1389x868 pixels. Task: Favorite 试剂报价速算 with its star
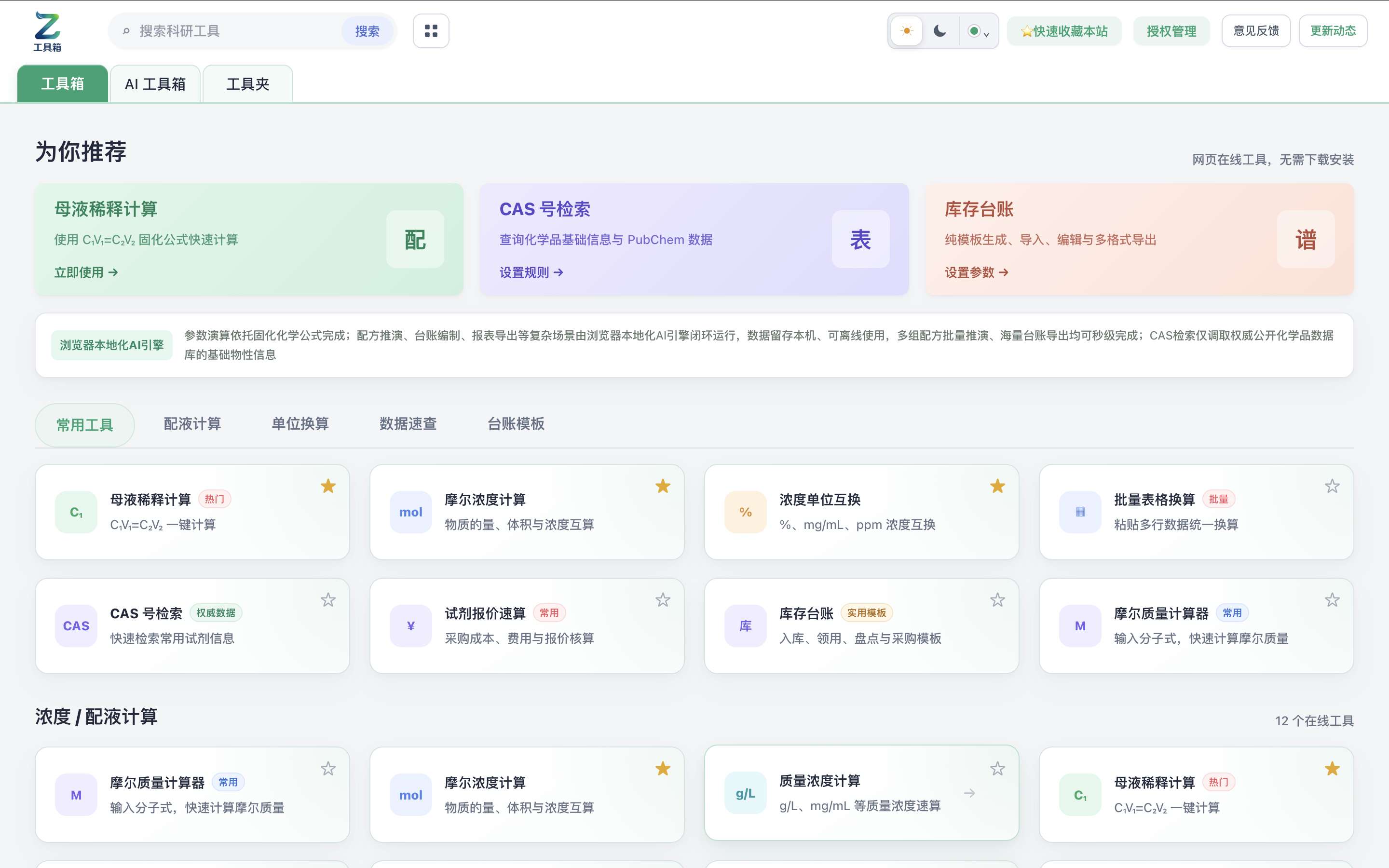(x=663, y=600)
